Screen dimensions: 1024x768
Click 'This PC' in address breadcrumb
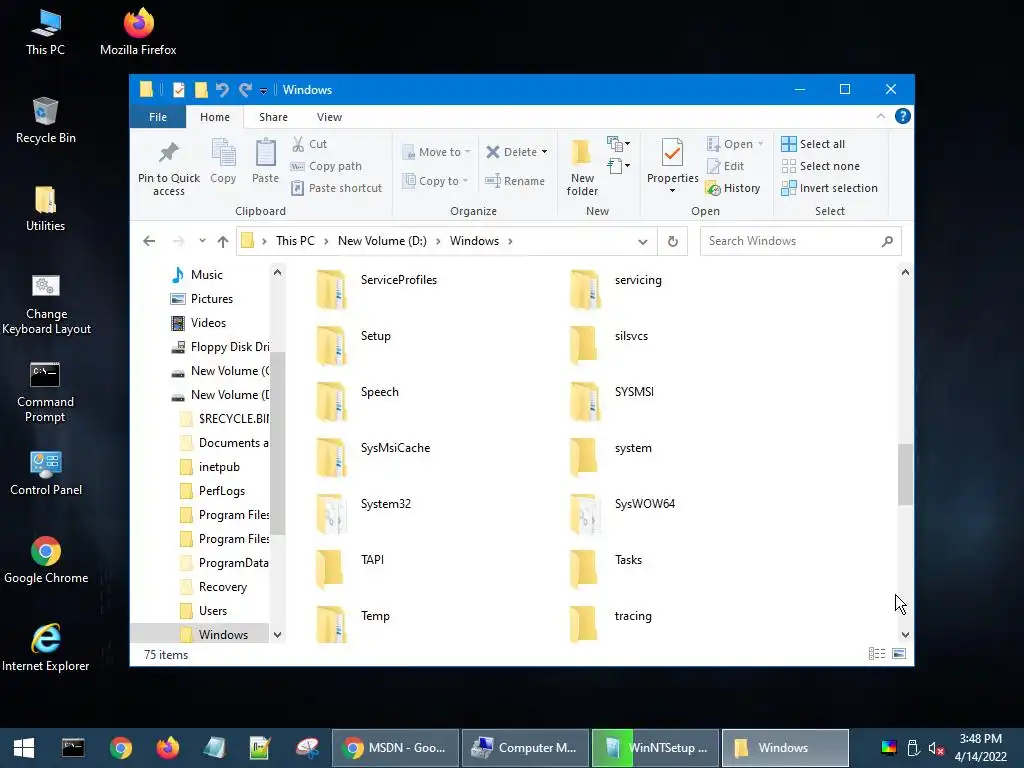[x=295, y=241]
